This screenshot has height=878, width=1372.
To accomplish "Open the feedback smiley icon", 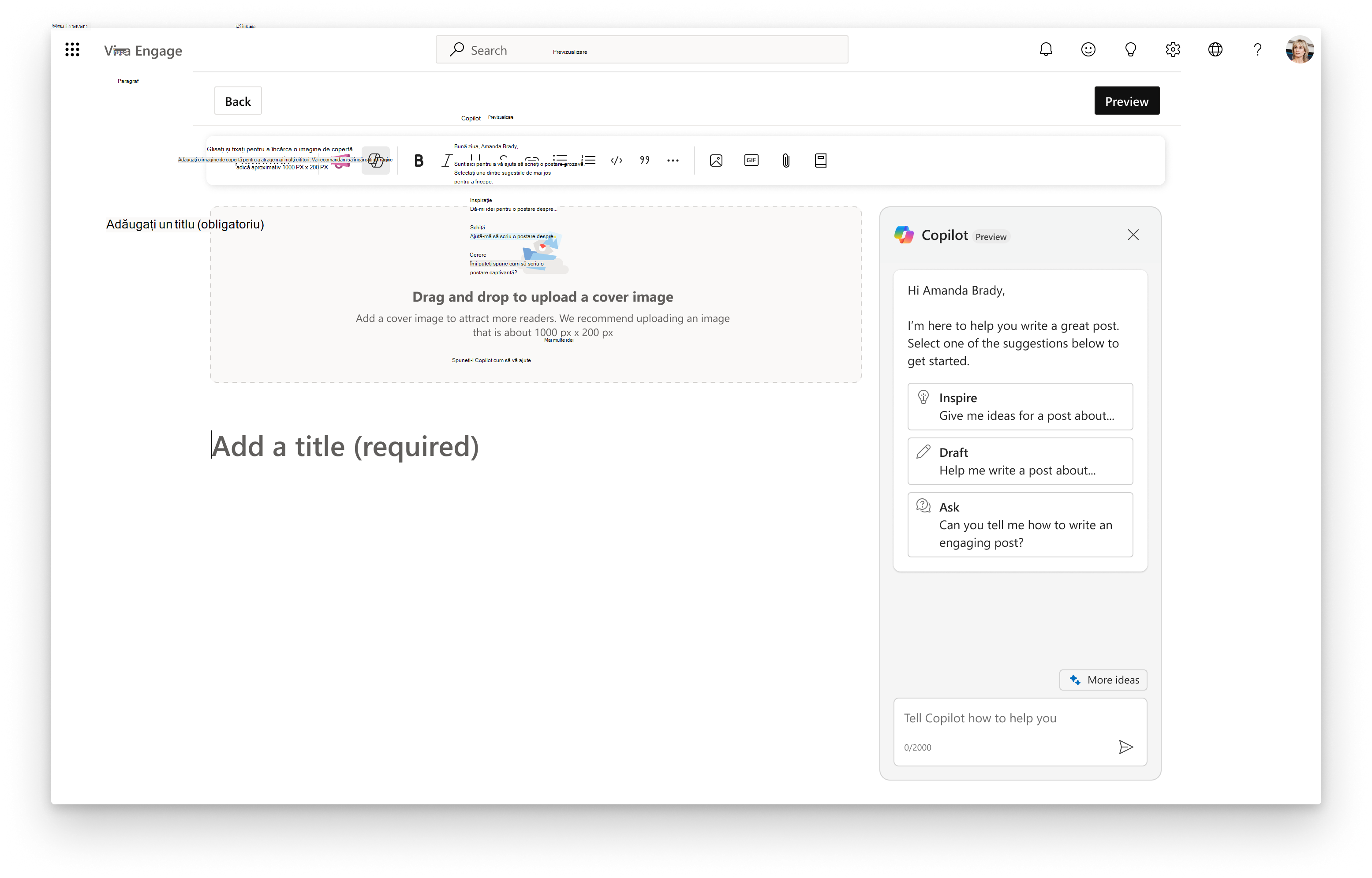I will click(x=1088, y=49).
